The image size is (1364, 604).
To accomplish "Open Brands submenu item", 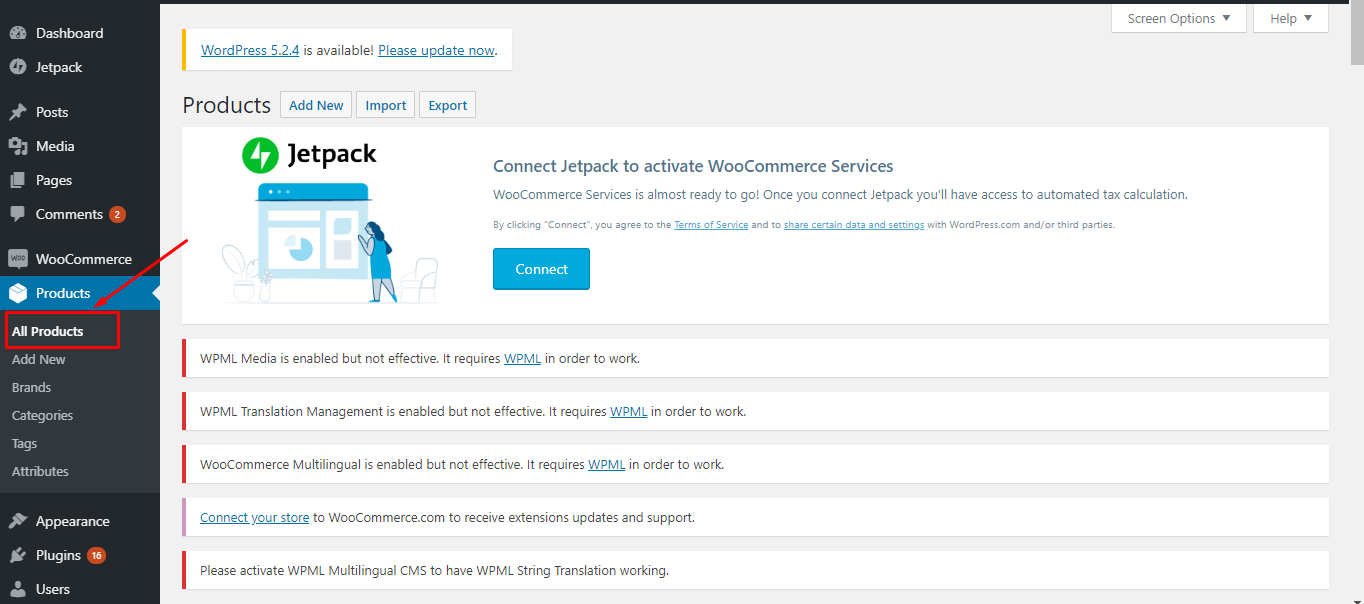I will coord(31,387).
